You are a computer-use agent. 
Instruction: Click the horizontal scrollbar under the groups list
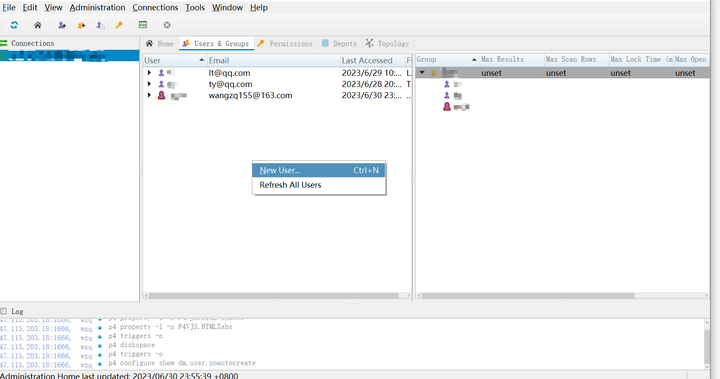pyautogui.click(x=528, y=296)
